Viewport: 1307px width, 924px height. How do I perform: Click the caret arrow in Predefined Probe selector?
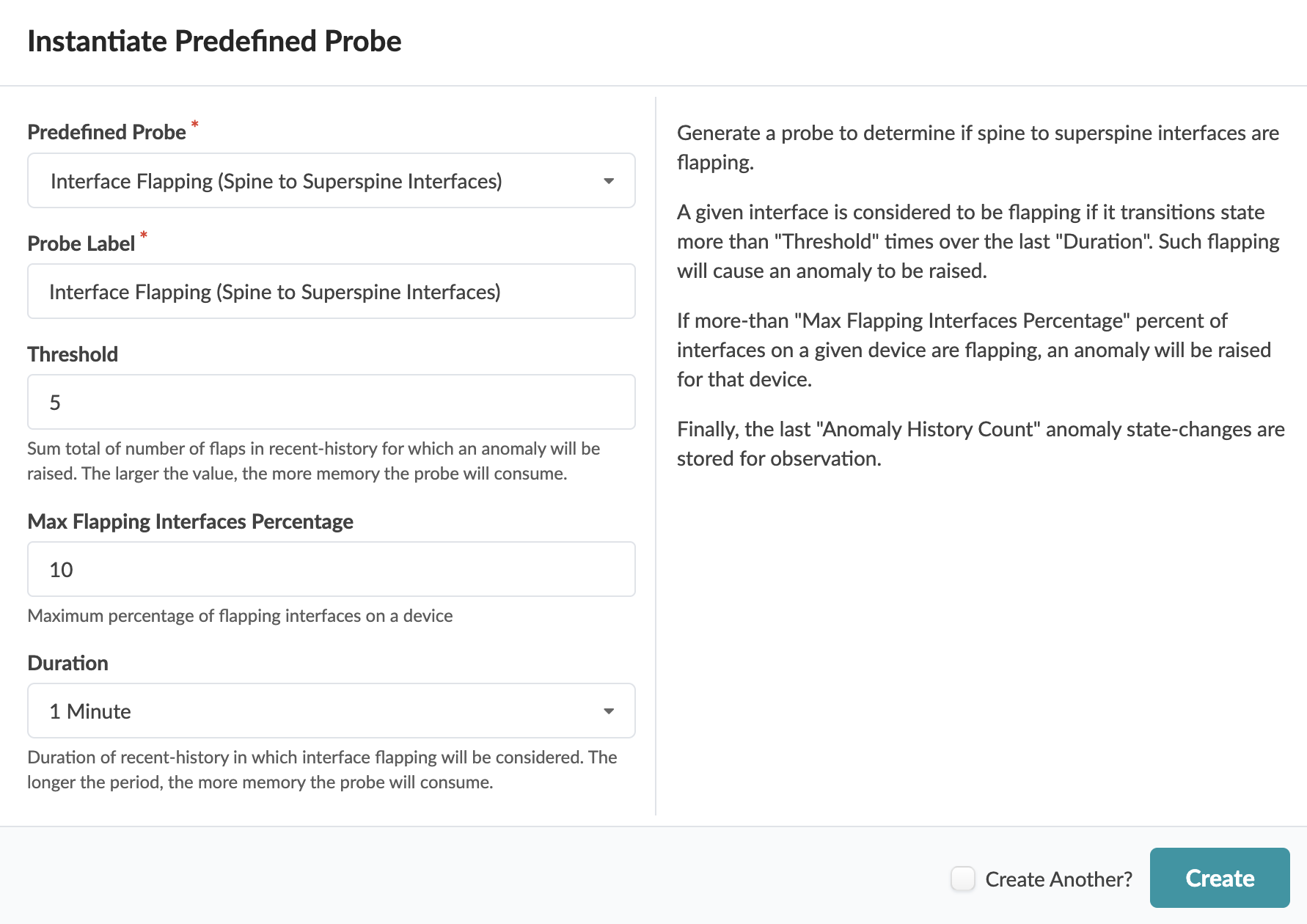[x=608, y=181]
